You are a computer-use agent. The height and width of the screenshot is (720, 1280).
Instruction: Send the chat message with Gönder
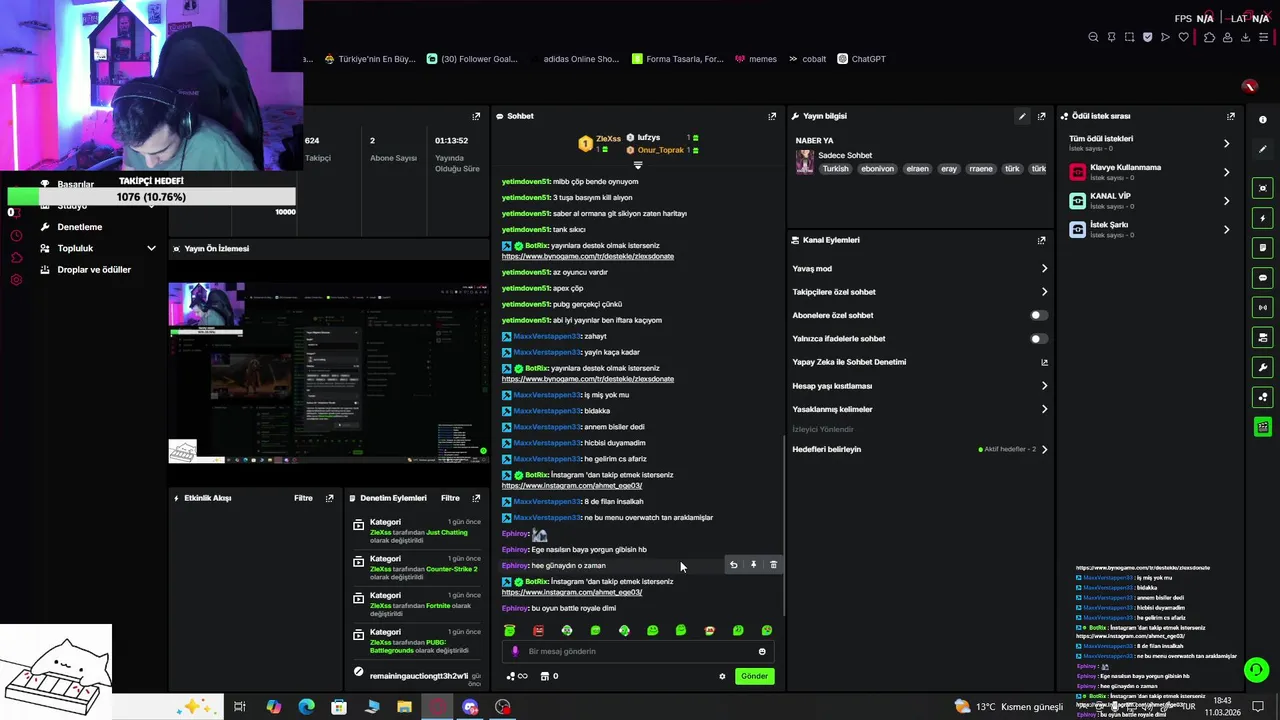[x=754, y=676]
